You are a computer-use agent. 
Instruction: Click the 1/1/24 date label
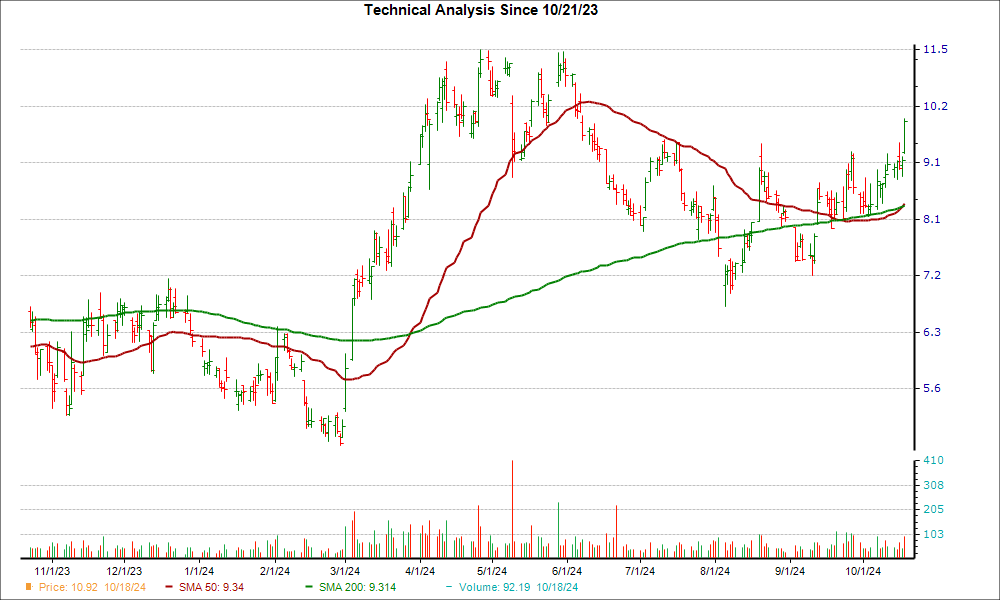point(199,571)
